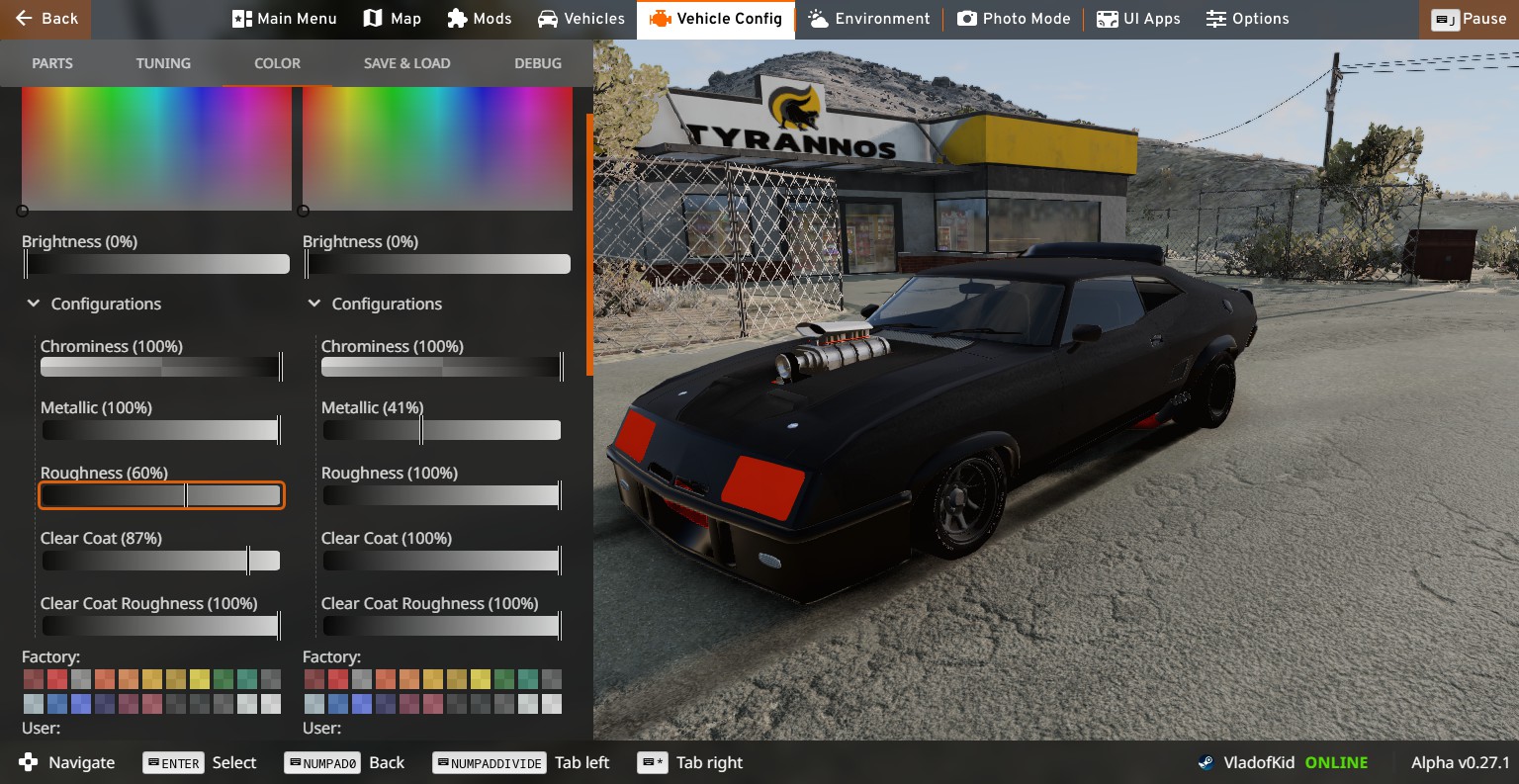Adjust right-column Clear Coat Roughness slider
Screen dimensions: 1519x784
click(x=442, y=626)
